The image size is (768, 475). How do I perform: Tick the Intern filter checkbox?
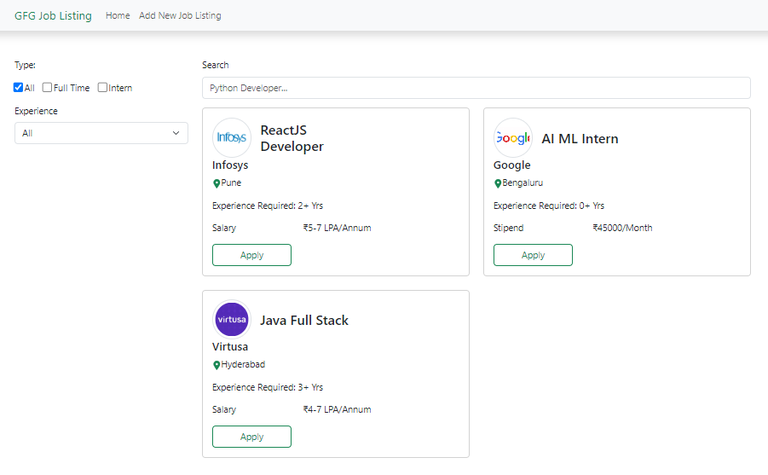pyautogui.click(x=103, y=88)
